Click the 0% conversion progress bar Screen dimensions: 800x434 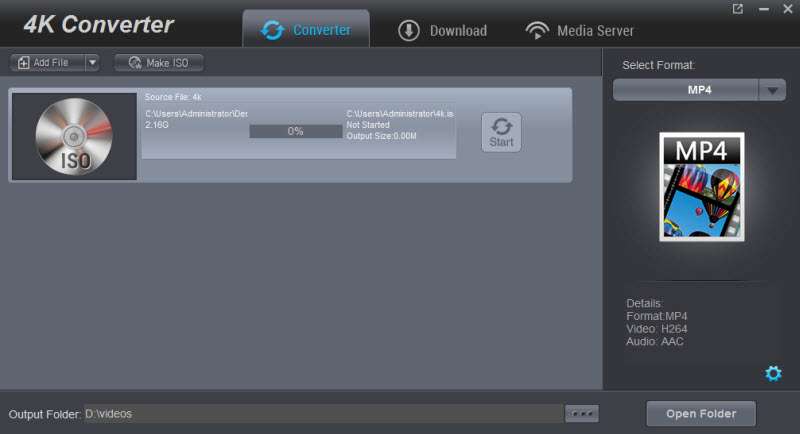295,131
